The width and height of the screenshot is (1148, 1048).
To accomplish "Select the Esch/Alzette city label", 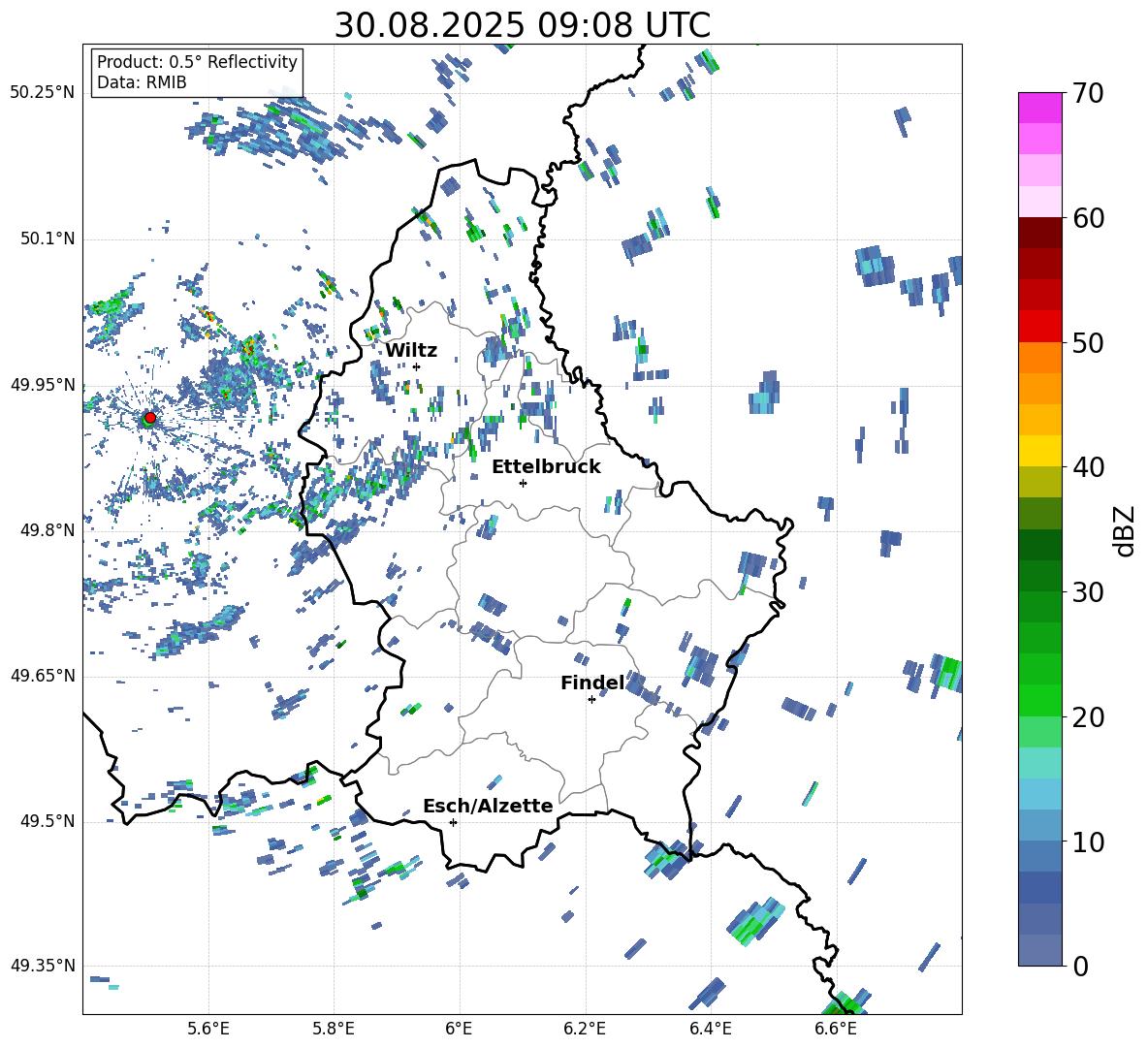I will click(x=488, y=806).
